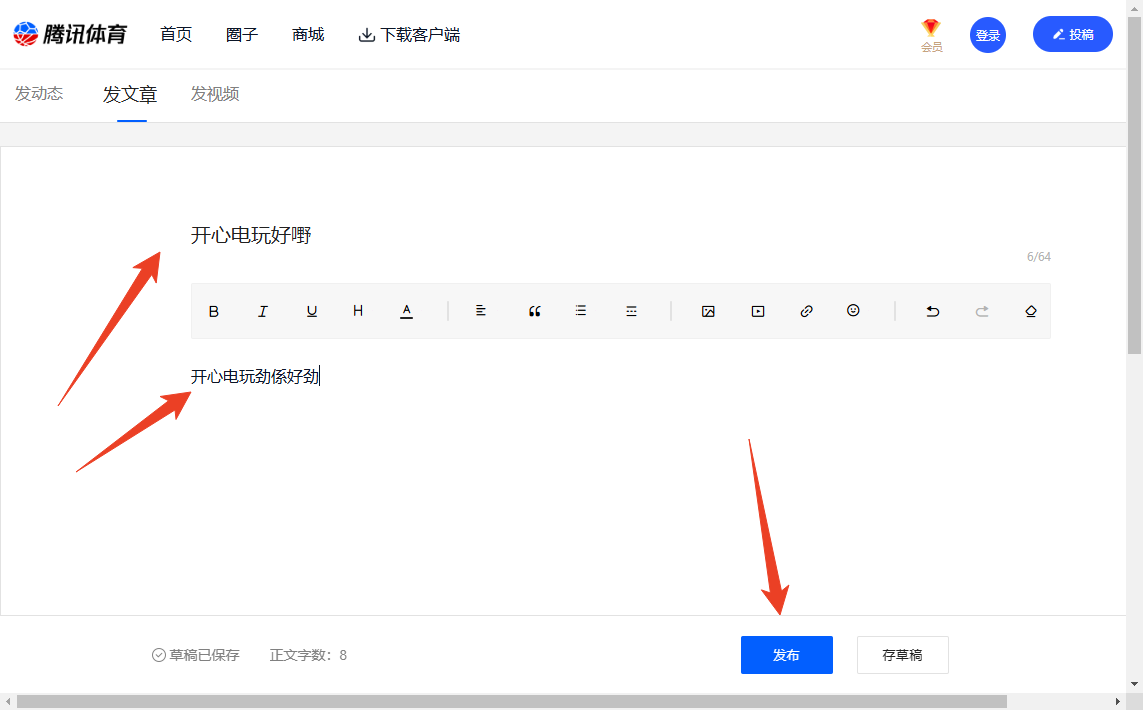Image resolution: width=1143 pixels, height=710 pixels.
Task: Click the article title field 开心电玩好嘢
Action: 251,235
